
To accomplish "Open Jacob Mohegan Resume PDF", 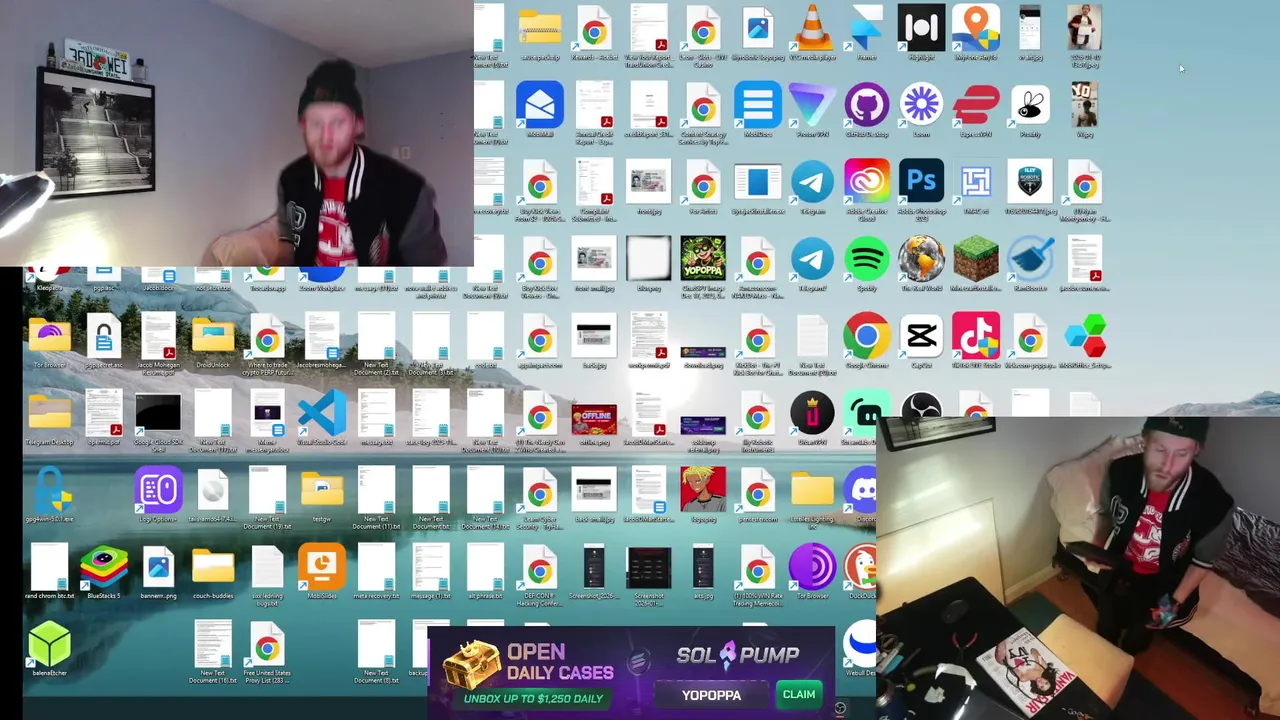I will (x=158, y=337).
